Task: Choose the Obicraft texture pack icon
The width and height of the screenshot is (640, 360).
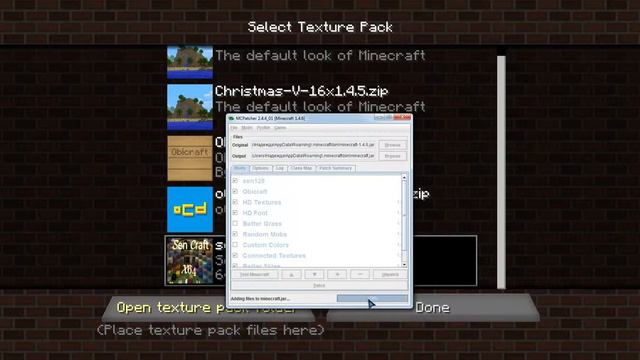Action: click(x=190, y=158)
